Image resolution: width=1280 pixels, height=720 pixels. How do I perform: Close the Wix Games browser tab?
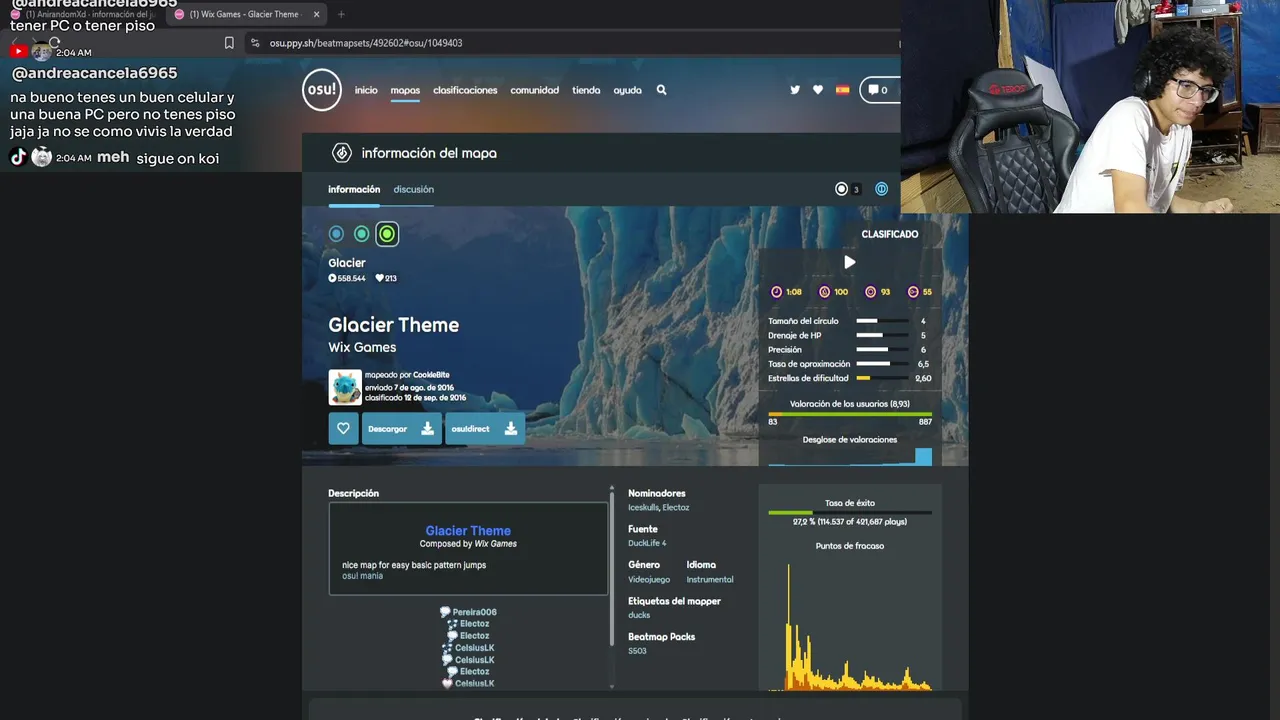click(317, 14)
